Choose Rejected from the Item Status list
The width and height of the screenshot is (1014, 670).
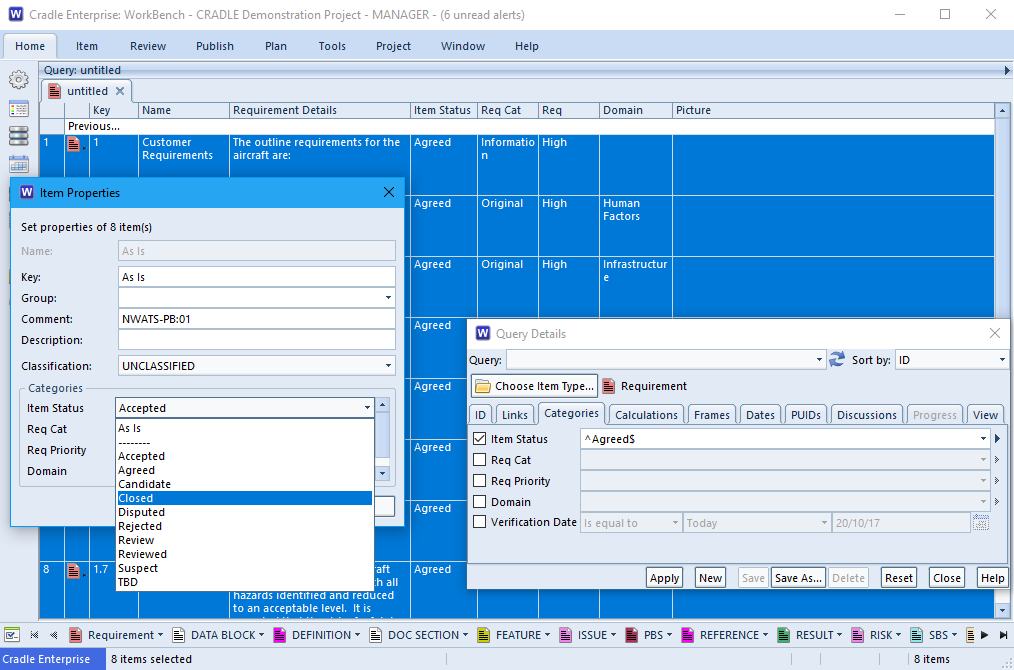(244, 526)
